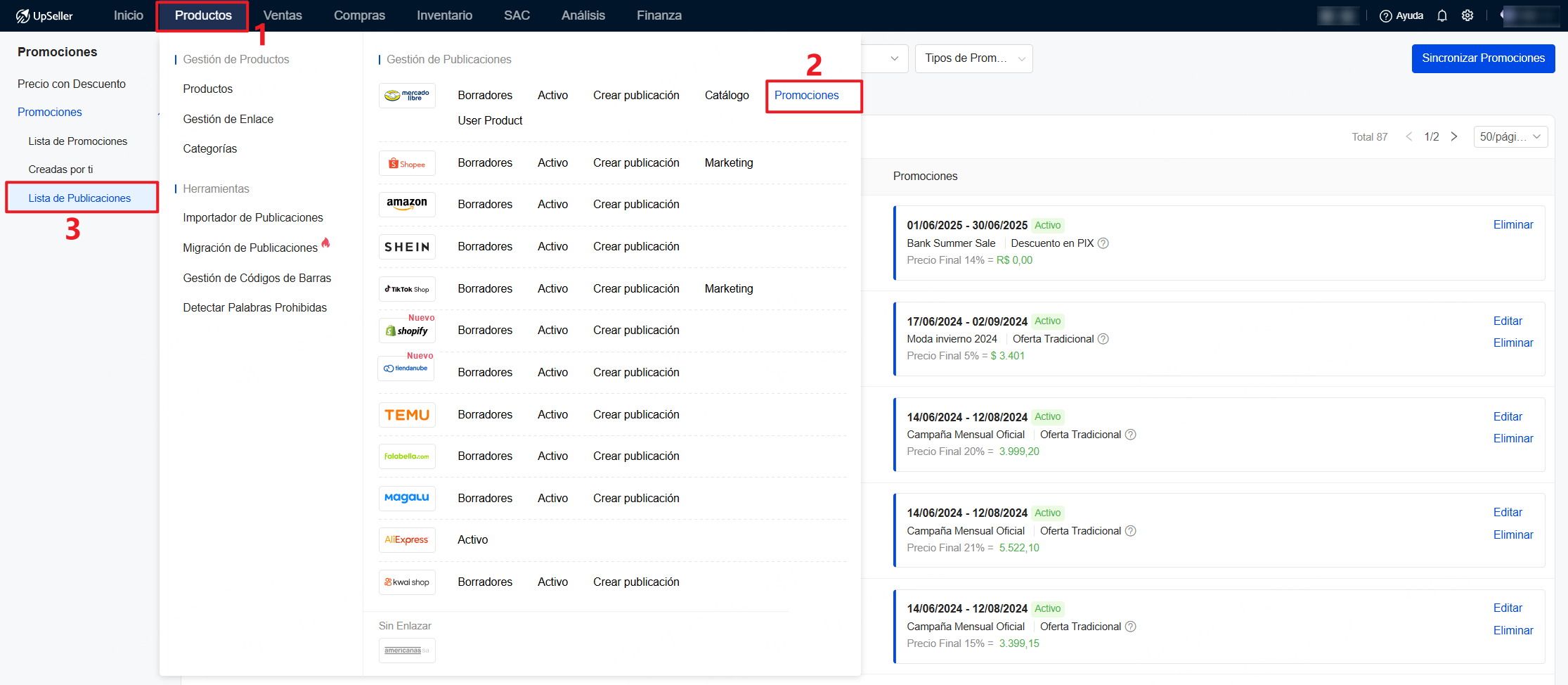Image resolution: width=1568 pixels, height=685 pixels.
Task: Click Editar for Moda invierno 2024
Action: (x=1508, y=321)
